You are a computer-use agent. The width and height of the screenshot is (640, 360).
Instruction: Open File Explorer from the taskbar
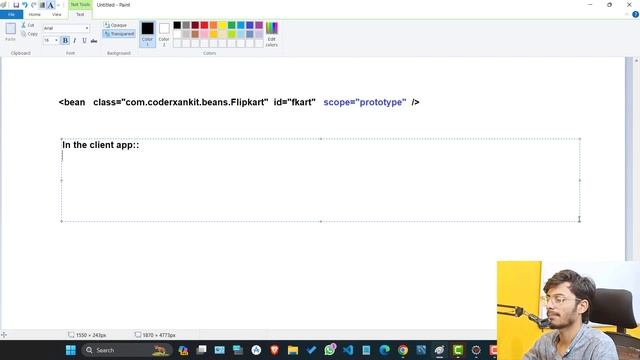click(293, 350)
